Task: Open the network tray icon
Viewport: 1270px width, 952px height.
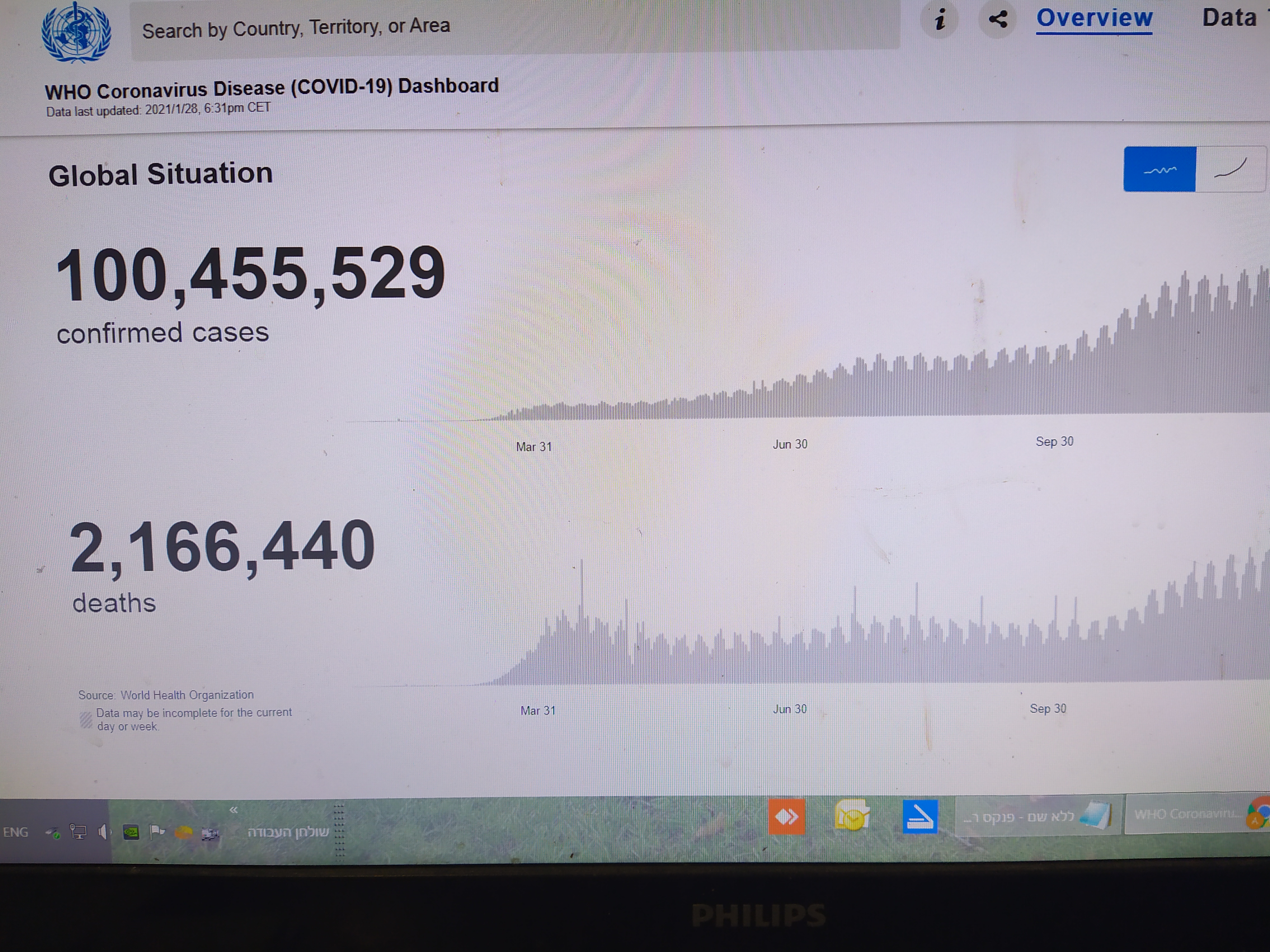Action: [x=78, y=831]
